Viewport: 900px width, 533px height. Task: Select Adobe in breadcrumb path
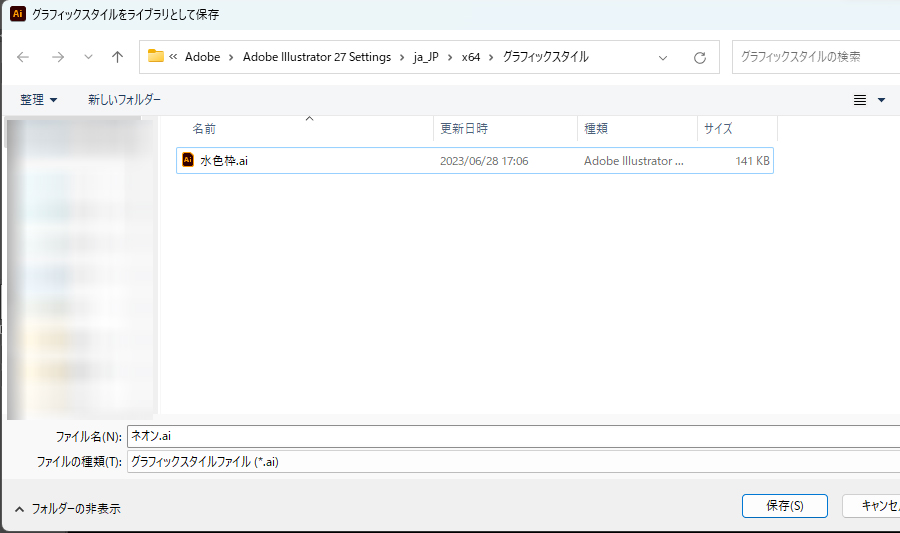click(x=203, y=57)
